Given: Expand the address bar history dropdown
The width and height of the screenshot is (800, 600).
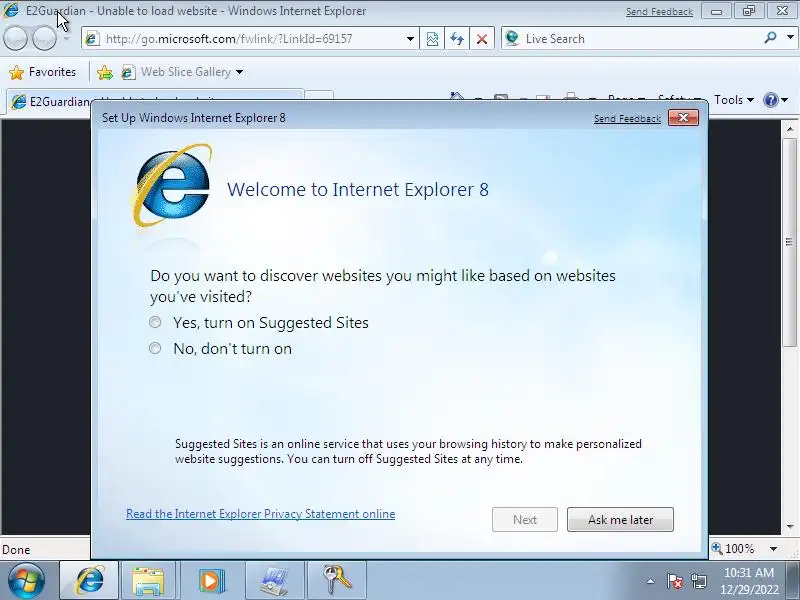Looking at the screenshot, I should coord(410,39).
